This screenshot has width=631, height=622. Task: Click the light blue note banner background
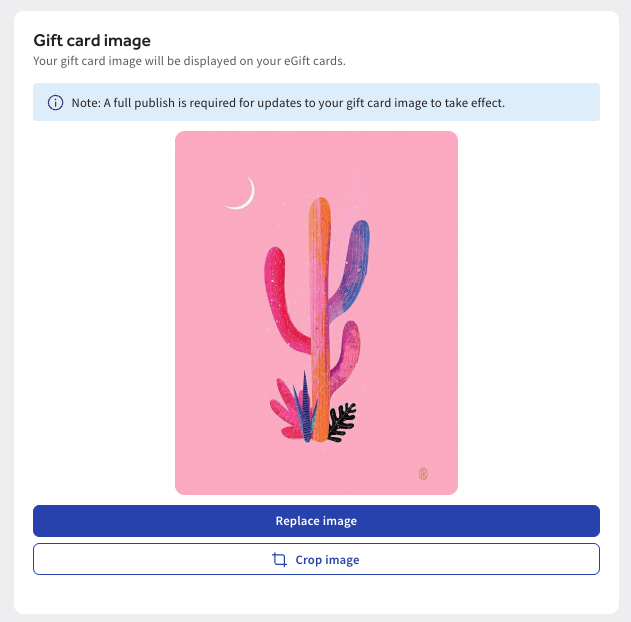click(560, 103)
